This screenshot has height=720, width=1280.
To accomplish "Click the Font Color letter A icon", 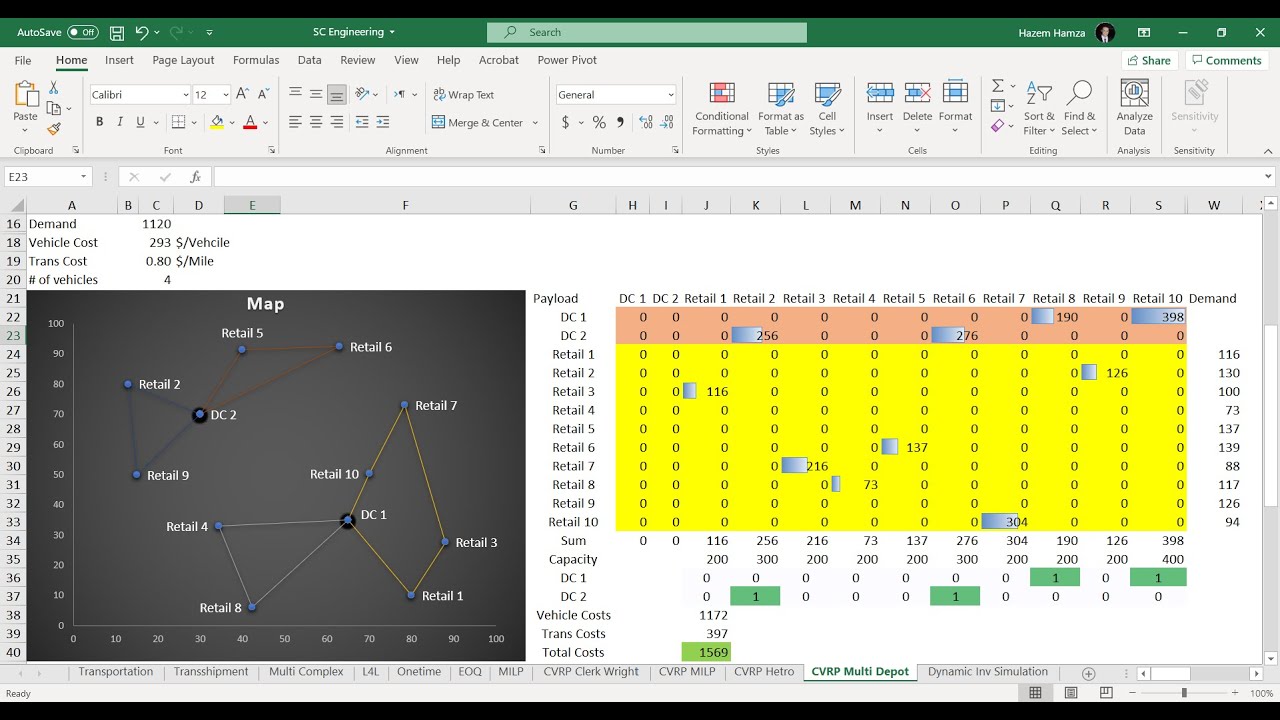I will 250,122.
